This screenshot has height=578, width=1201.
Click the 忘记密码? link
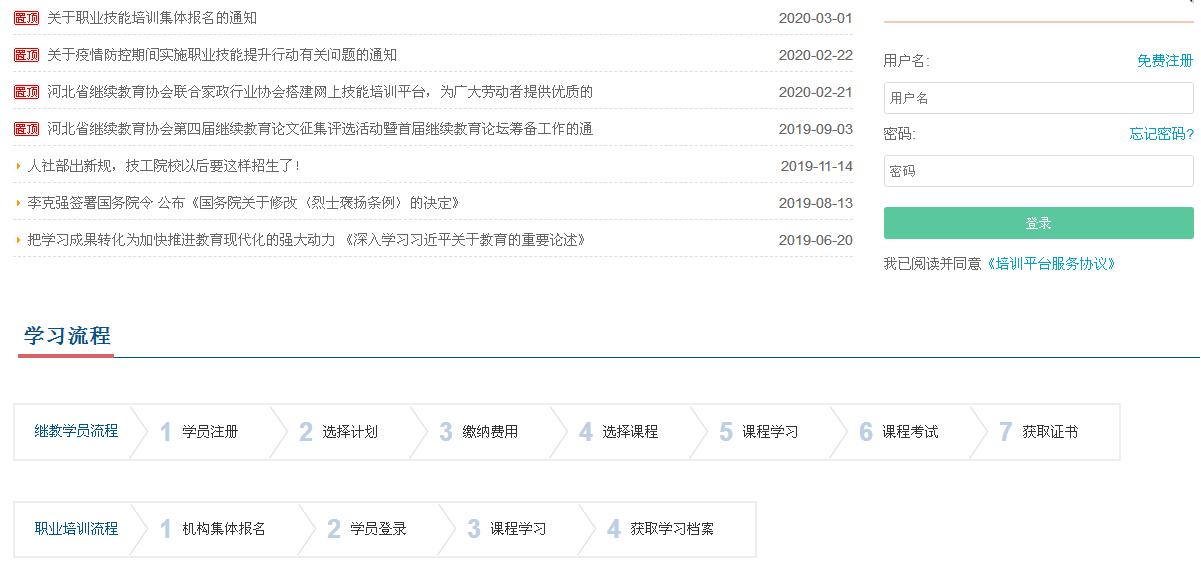coord(1161,134)
